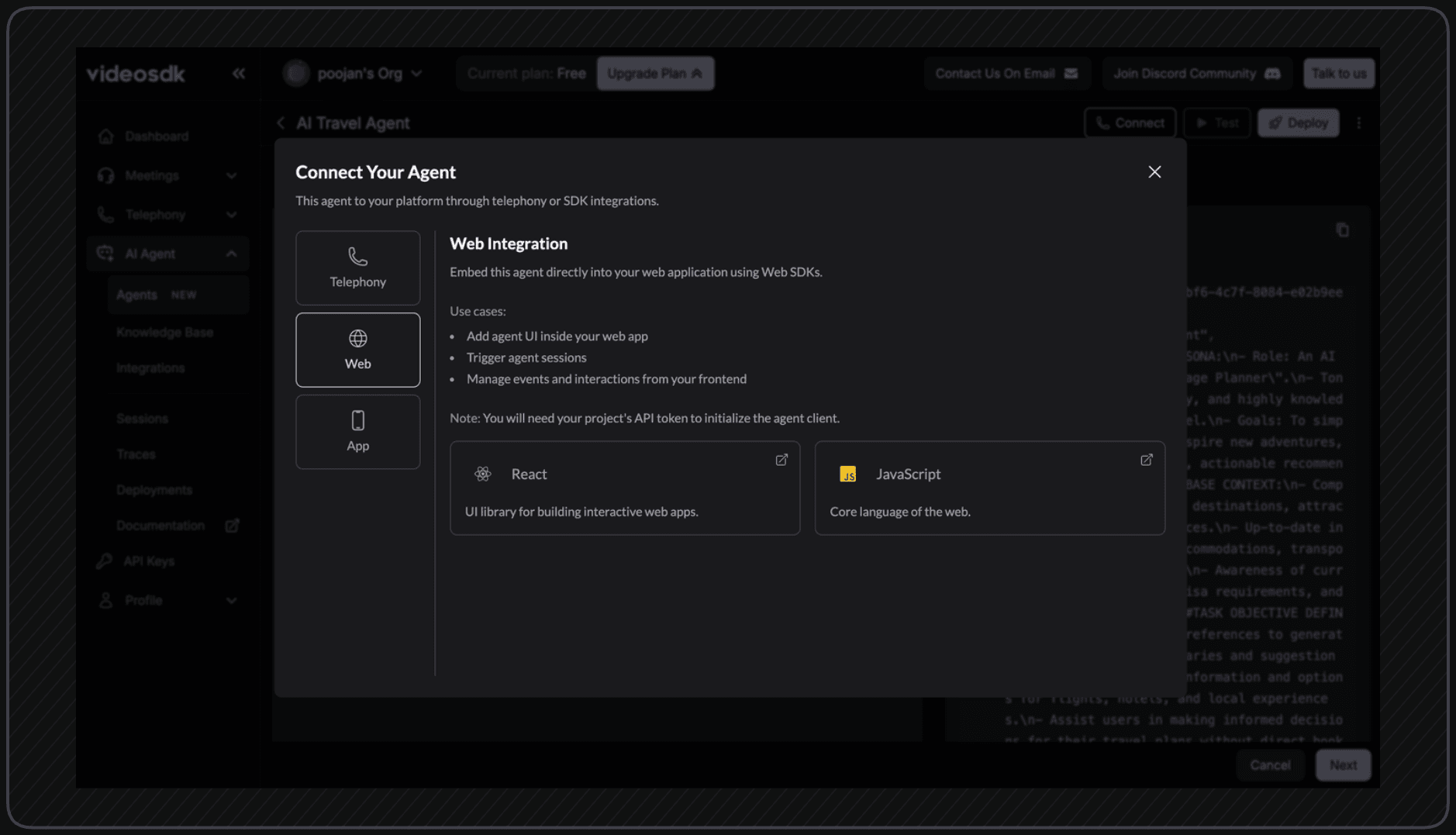Click the Next button
The height and width of the screenshot is (835, 1456).
1343,764
